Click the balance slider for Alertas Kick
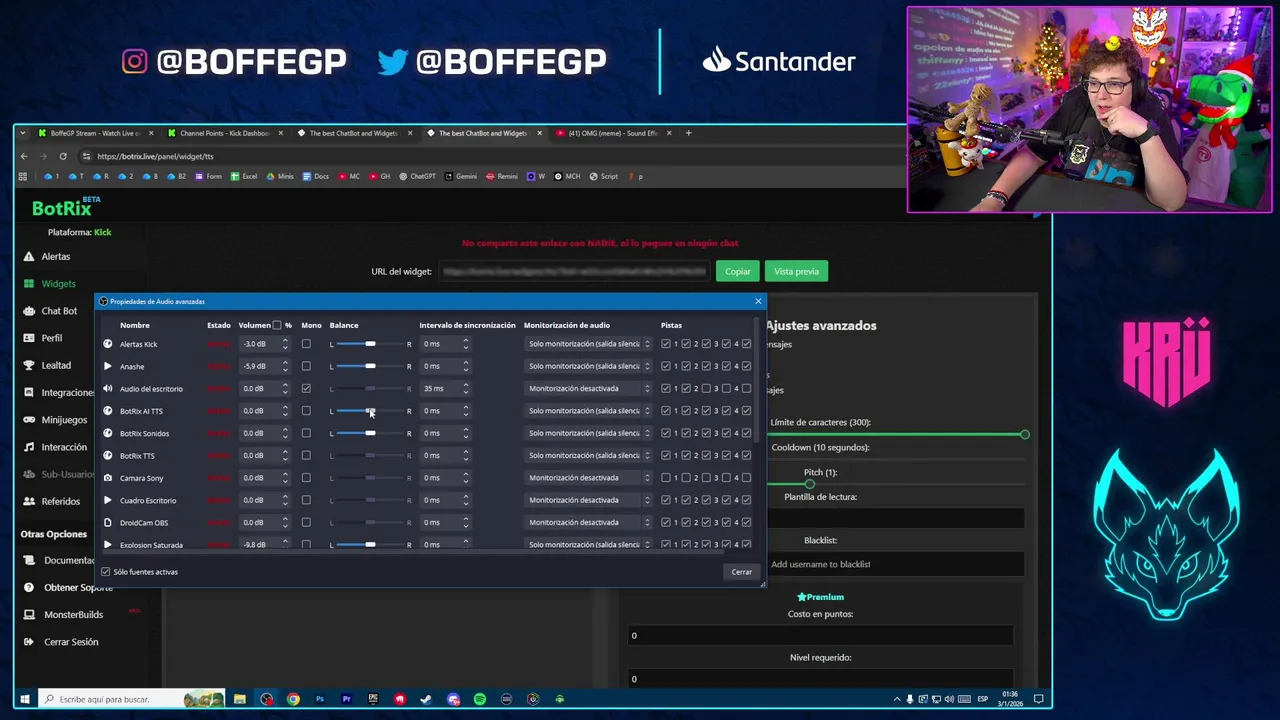Viewport: 1280px width, 720px height. (x=370, y=344)
